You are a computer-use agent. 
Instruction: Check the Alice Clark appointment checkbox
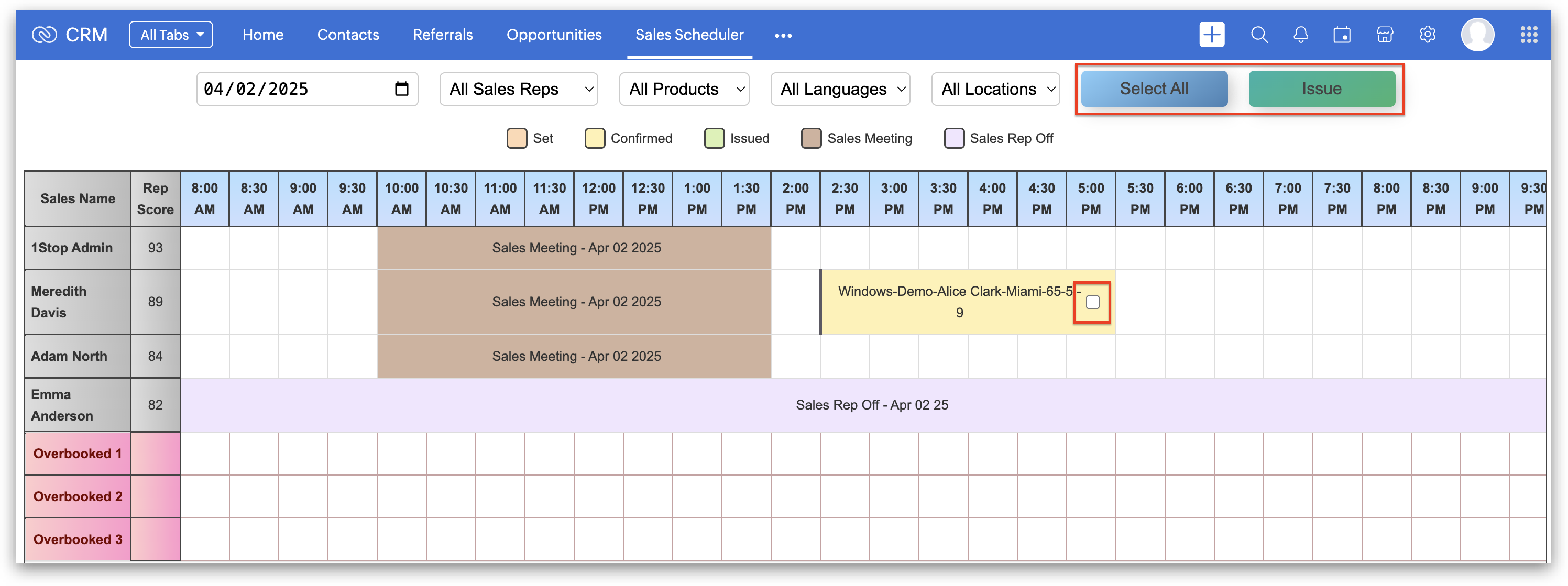point(1093,303)
